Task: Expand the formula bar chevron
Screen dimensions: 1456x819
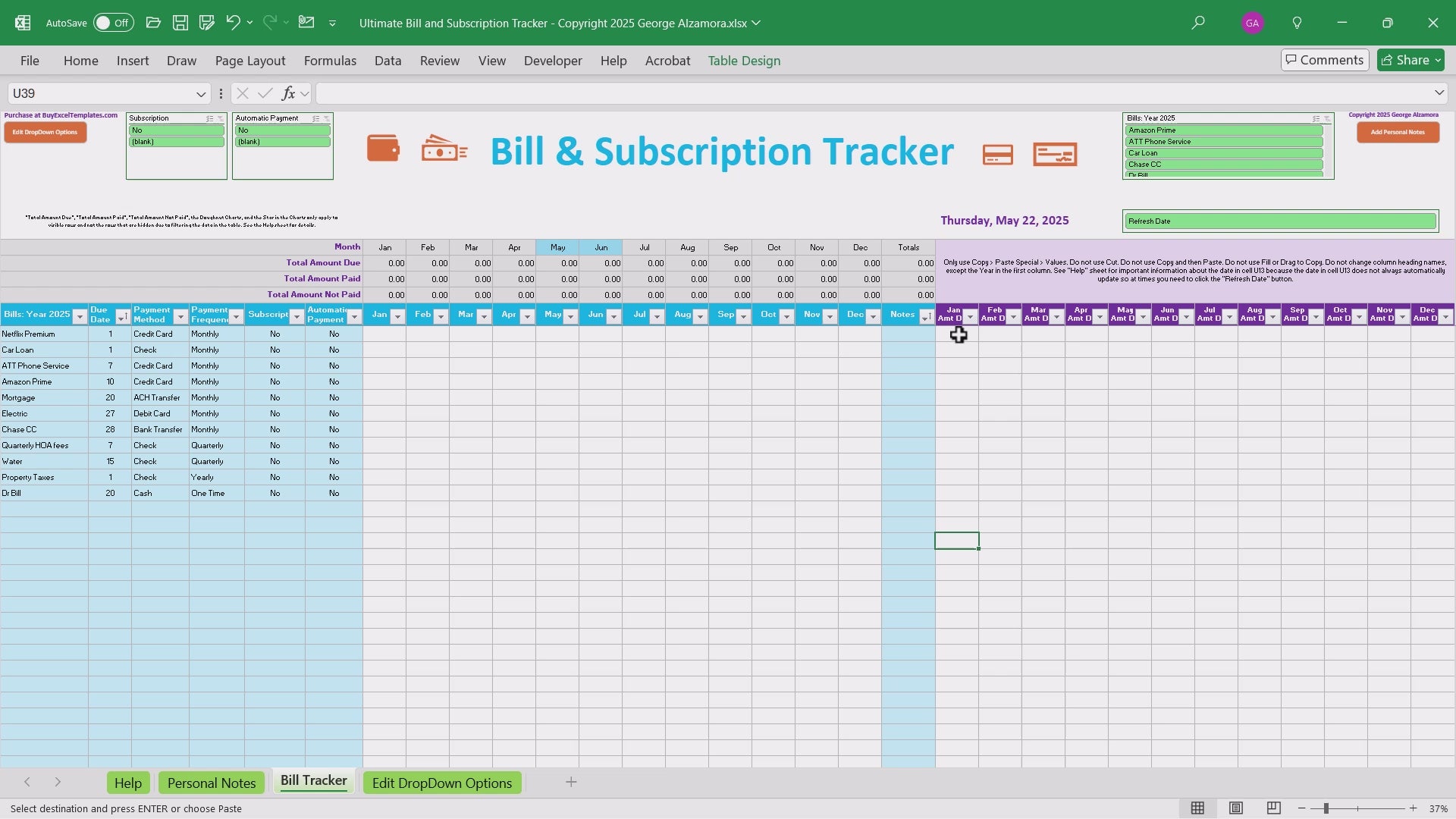Action: [1439, 93]
